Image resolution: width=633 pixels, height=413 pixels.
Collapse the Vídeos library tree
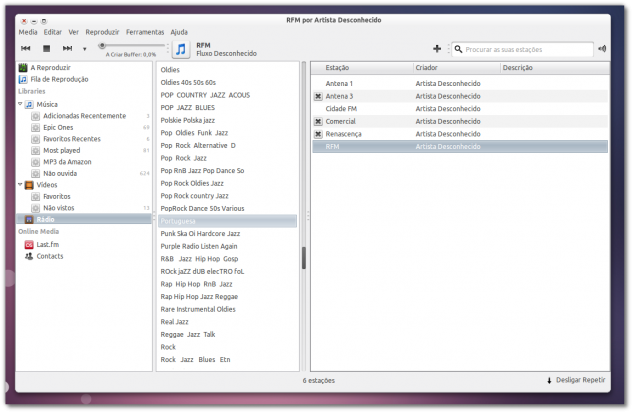tap(20, 184)
